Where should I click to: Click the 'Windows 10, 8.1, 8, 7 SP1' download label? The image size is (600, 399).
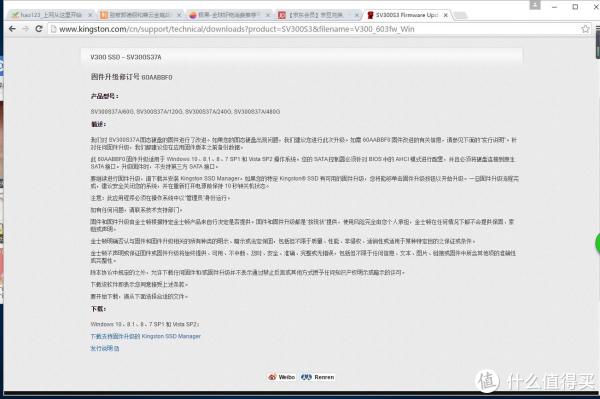pyautogui.click(x=145, y=324)
